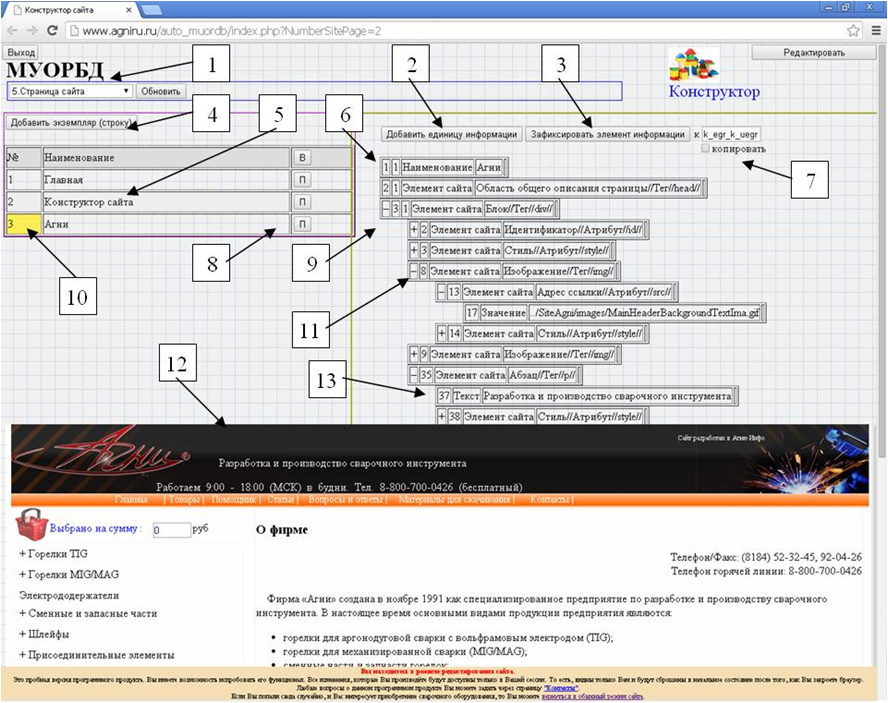Switch to the 'Конструктор сайта' browser tab

tap(69, 10)
